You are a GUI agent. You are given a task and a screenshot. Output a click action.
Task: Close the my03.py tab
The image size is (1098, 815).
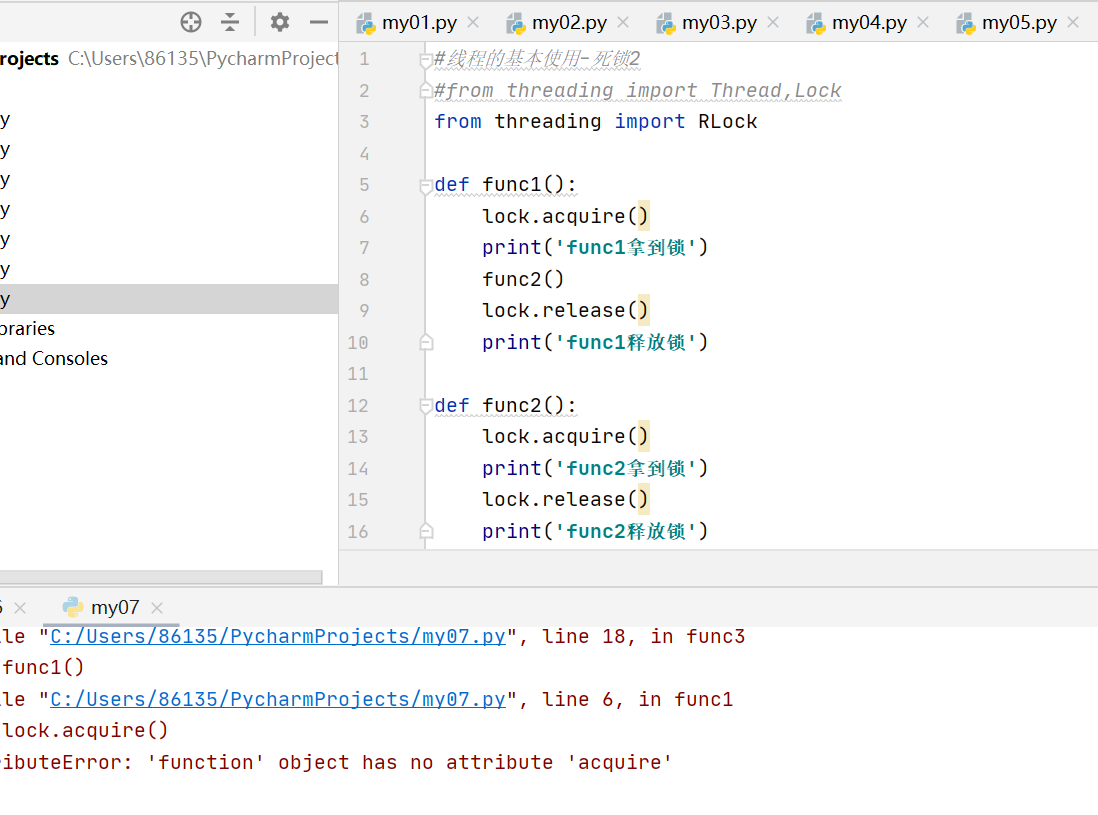coord(773,22)
